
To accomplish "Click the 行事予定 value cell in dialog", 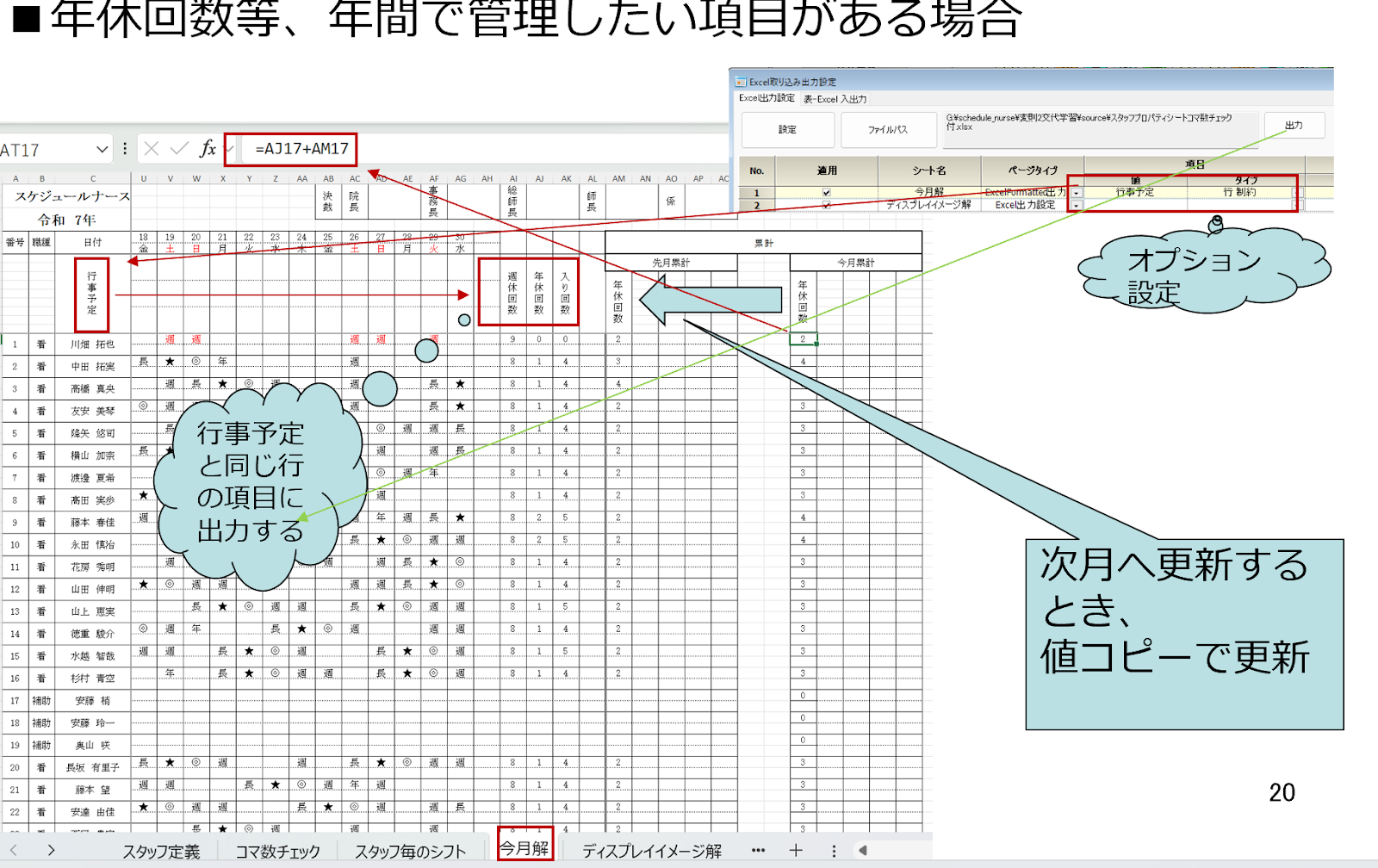I will [x=1135, y=192].
